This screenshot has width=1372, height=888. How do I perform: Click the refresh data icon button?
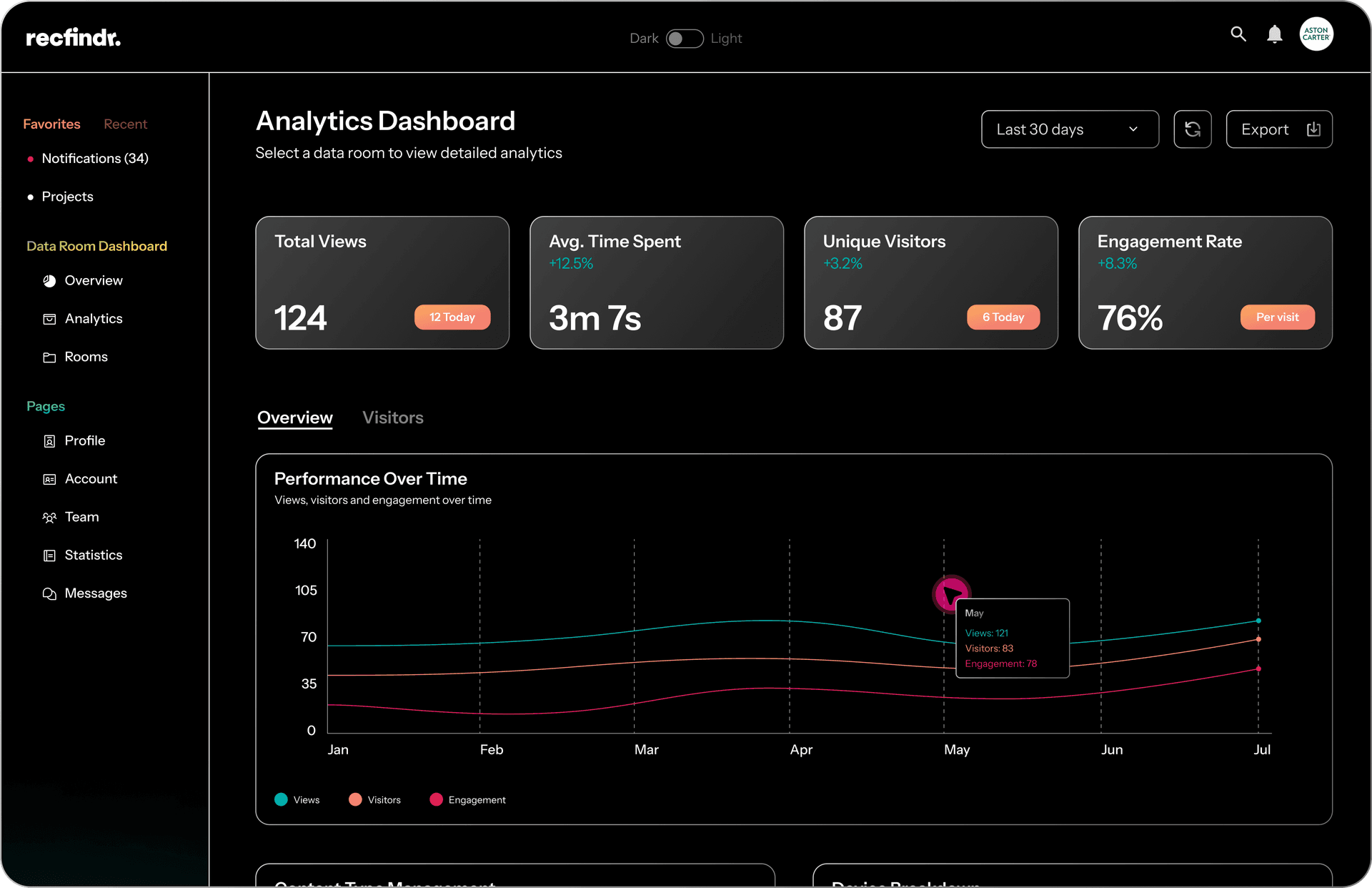tap(1192, 129)
